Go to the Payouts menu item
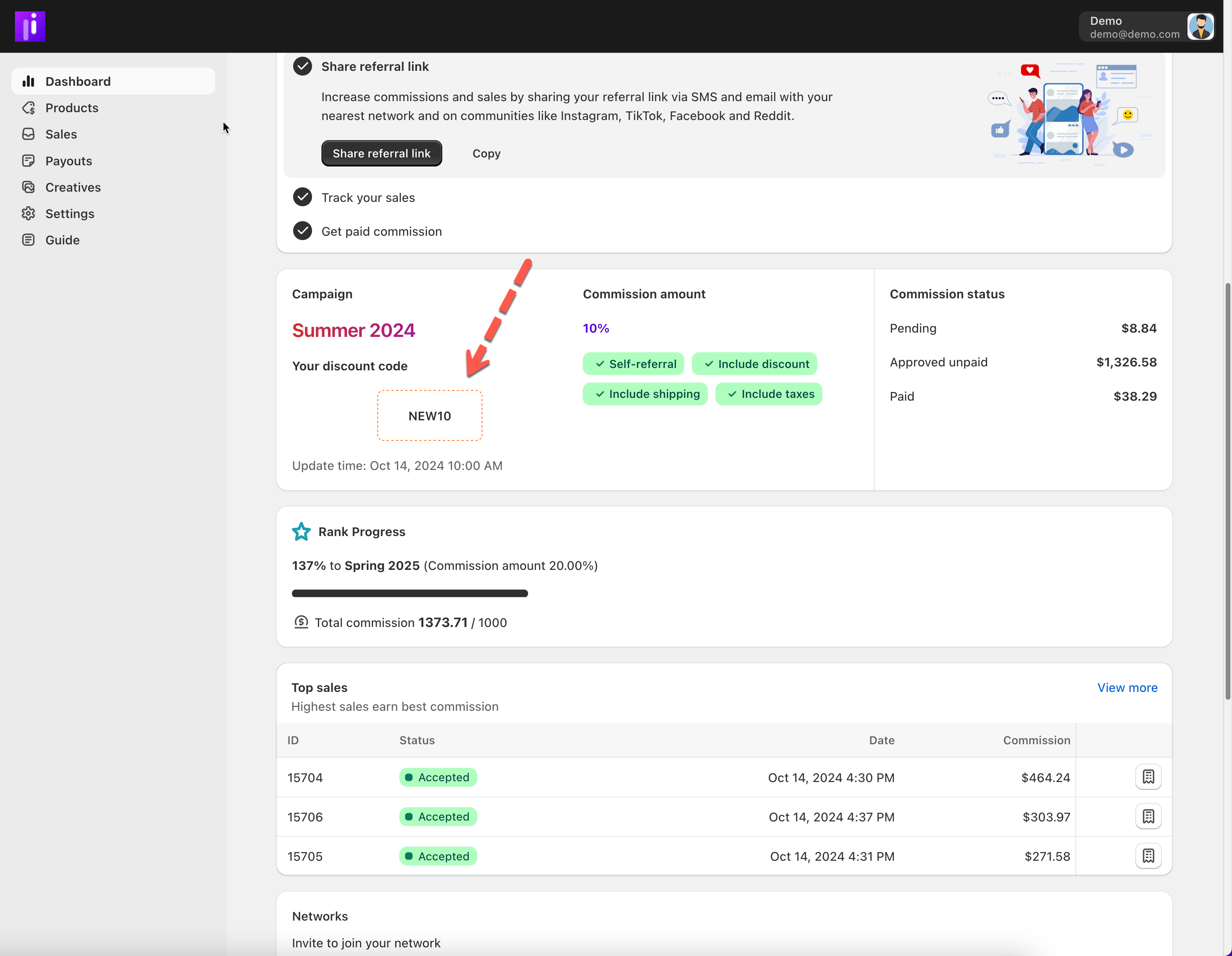 [x=68, y=161]
